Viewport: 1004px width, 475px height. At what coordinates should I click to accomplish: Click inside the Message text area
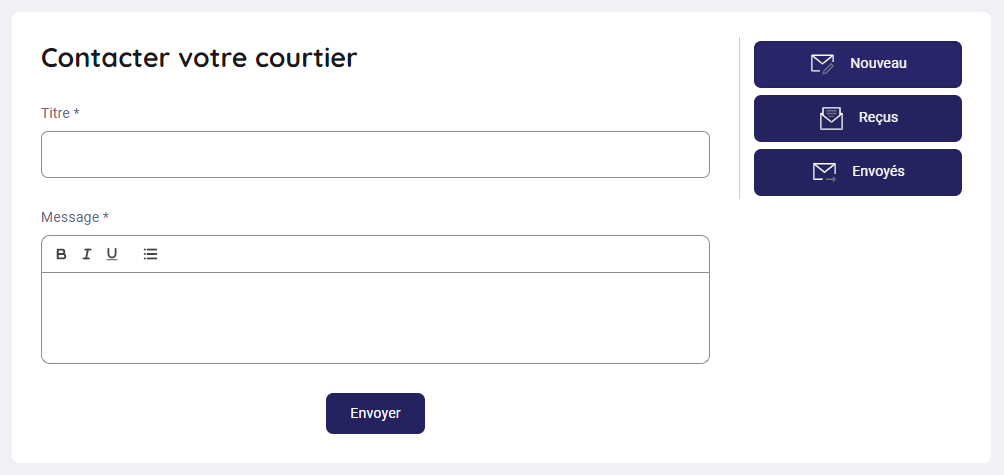(375, 317)
